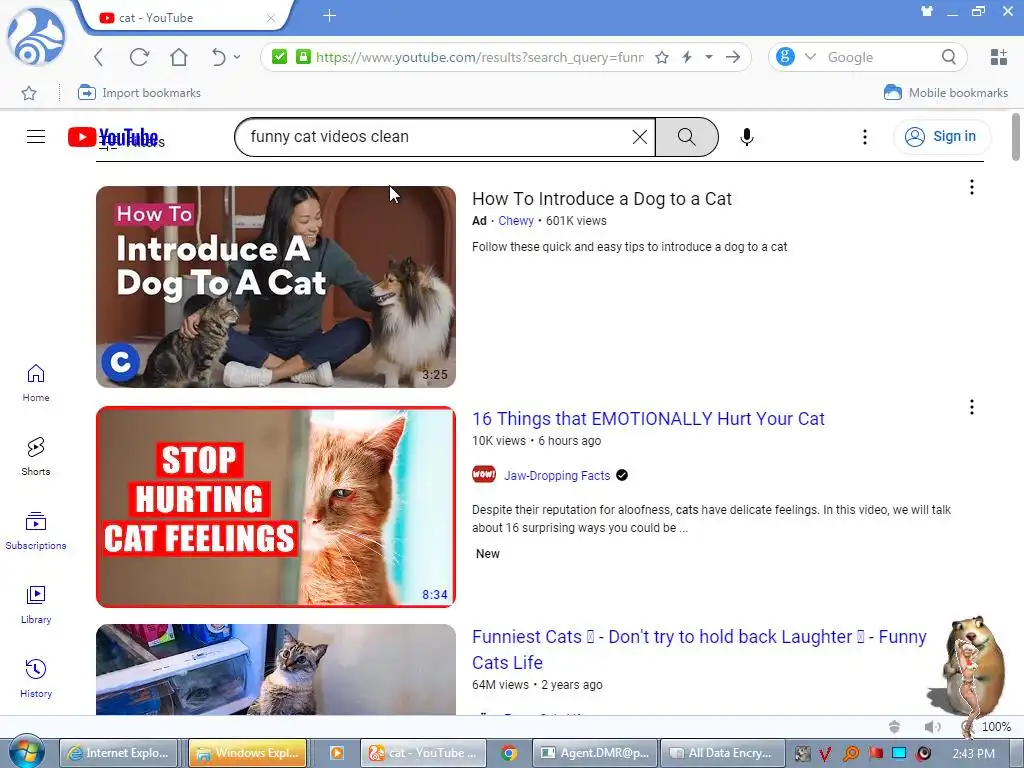1024x768 pixels.
Task: Click the YouTube search magnifier button
Action: click(x=686, y=136)
